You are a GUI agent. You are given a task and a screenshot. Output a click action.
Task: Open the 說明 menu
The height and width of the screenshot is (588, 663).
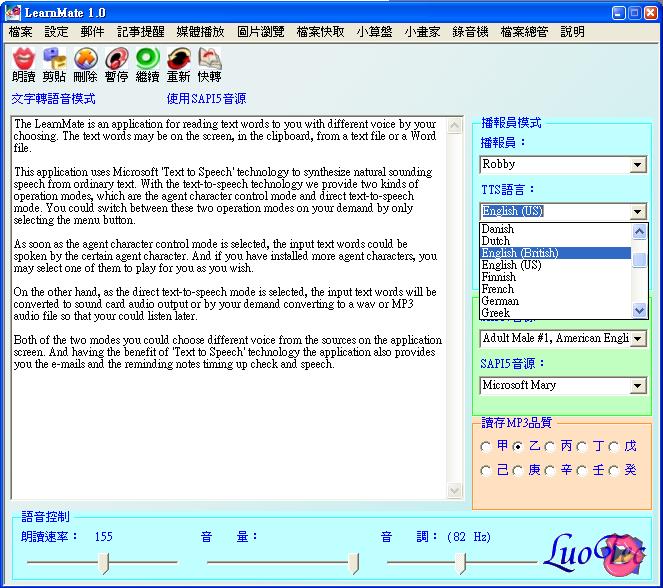pyautogui.click(x=573, y=32)
